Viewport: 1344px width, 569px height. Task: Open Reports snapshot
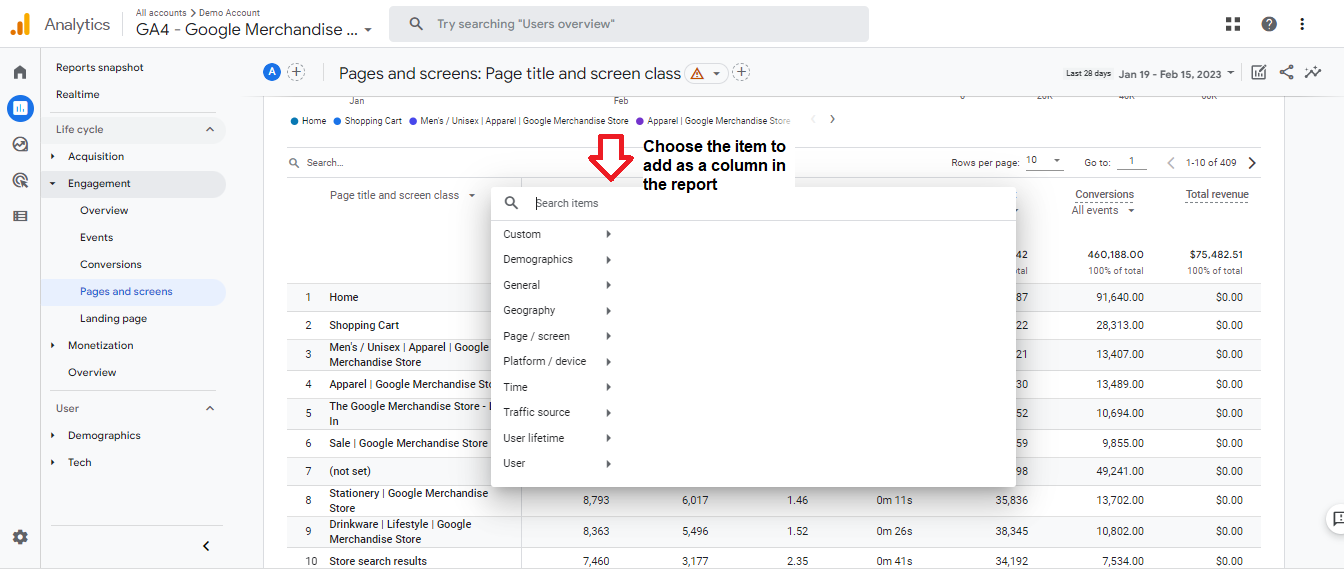click(100, 68)
